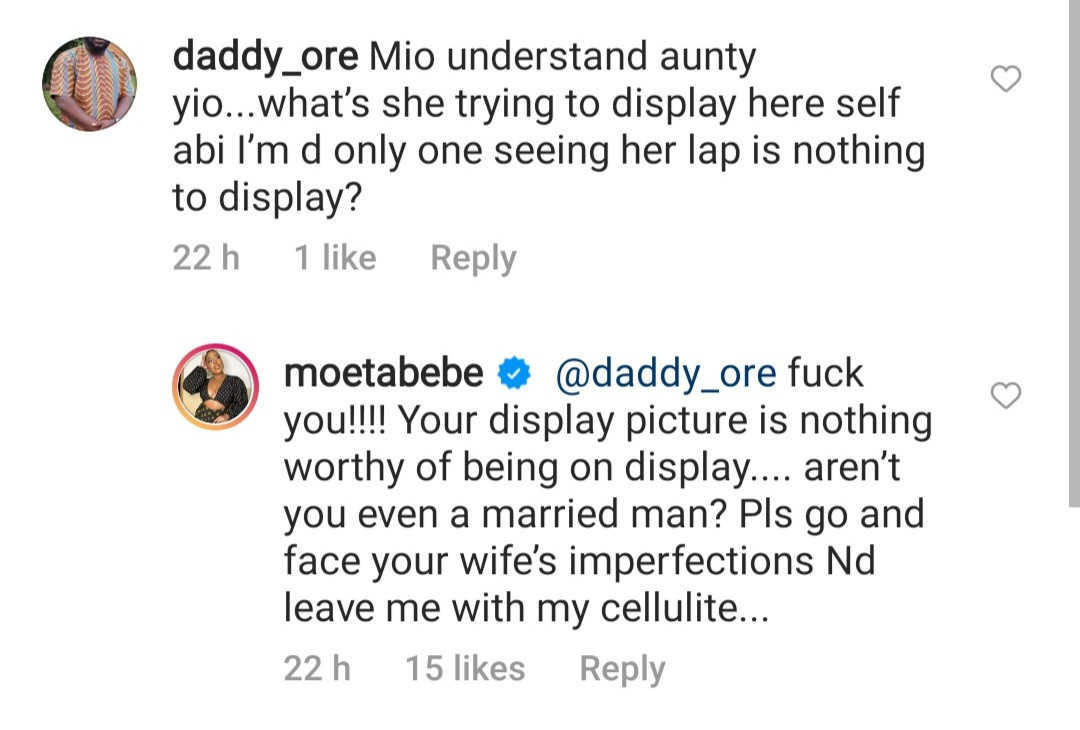The width and height of the screenshot is (1080, 730).
Task: Tap the "Mio understand aunty" comment text
Action: [x=563, y=57]
